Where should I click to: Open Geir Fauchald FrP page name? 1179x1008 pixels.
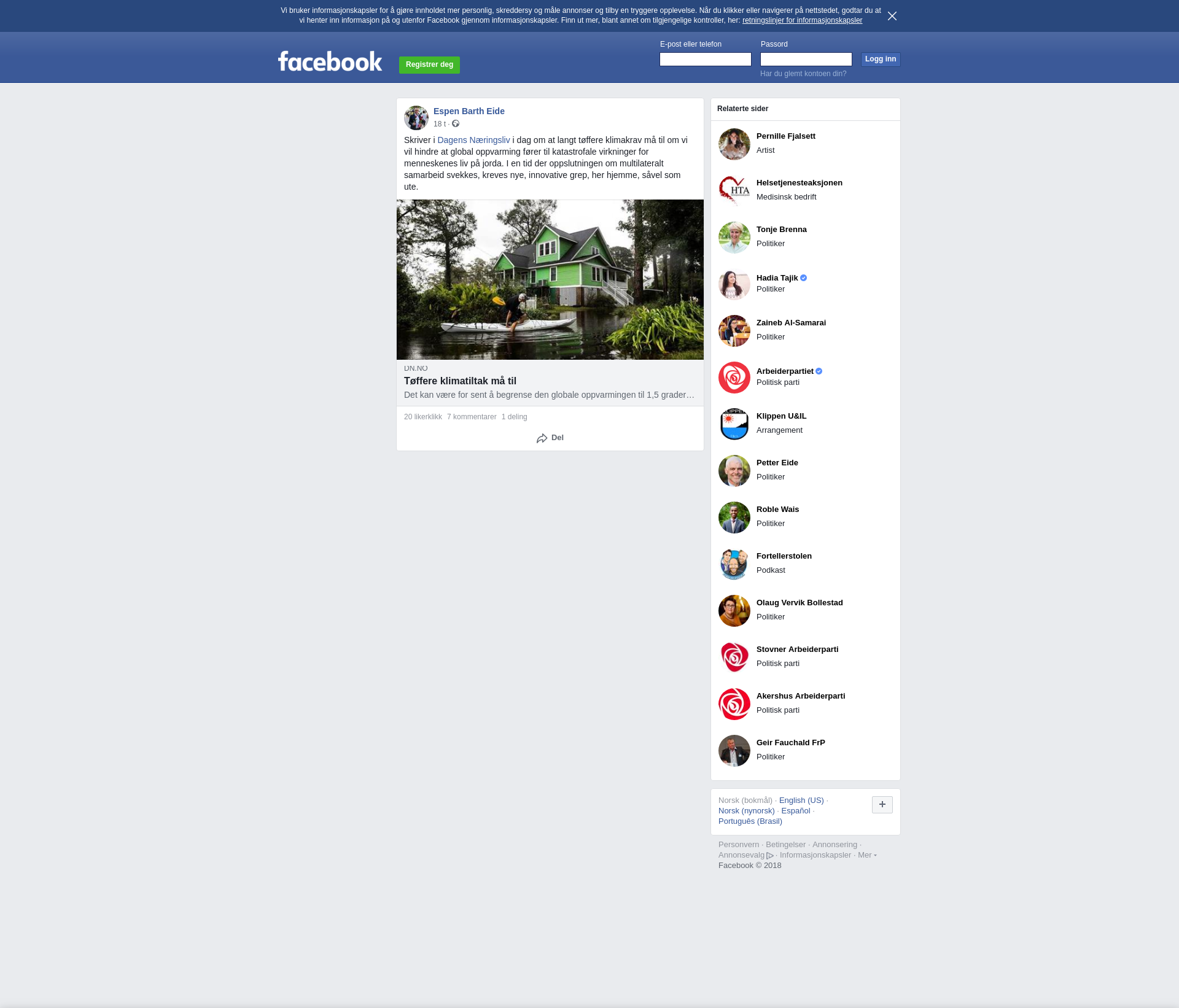coord(791,743)
